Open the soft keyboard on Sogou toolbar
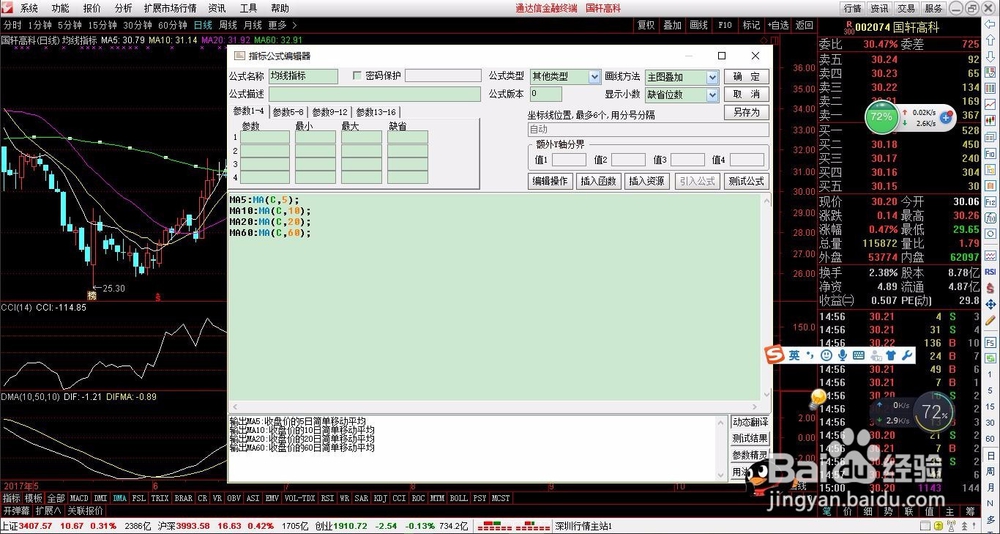Image resolution: width=1000 pixels, height=534 pixels. [858, 355]
